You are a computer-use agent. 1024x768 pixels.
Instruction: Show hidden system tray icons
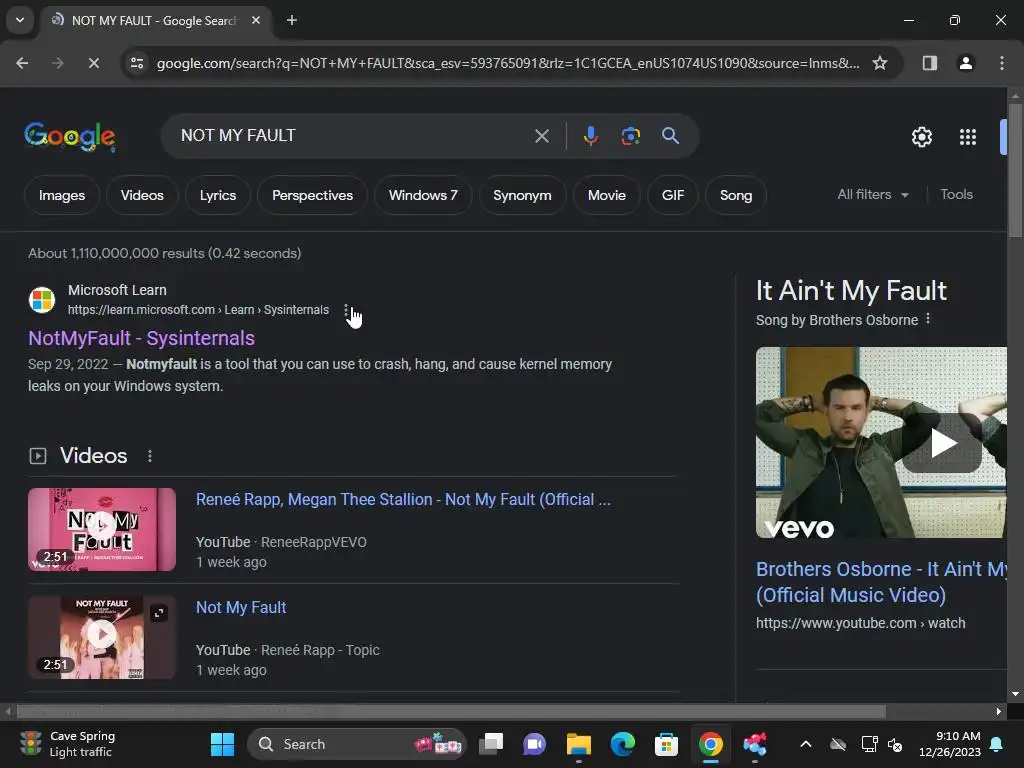point(806,744)
